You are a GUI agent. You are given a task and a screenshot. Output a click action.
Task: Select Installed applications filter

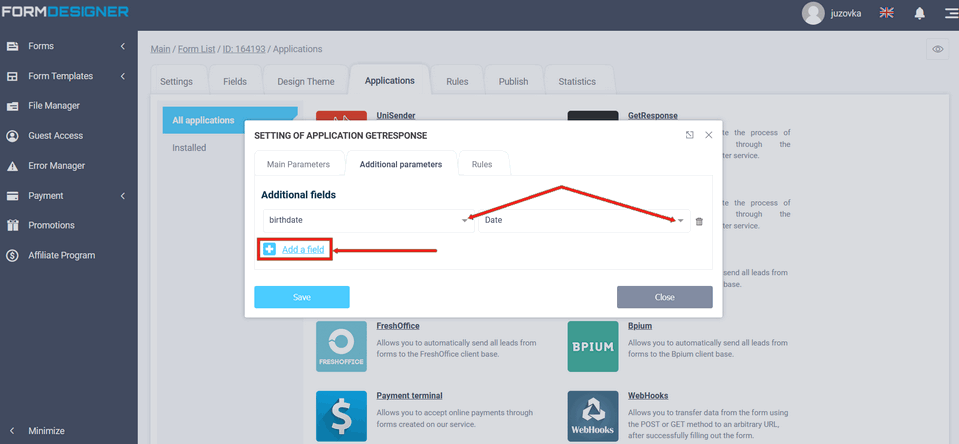click(x=189, y=148)
